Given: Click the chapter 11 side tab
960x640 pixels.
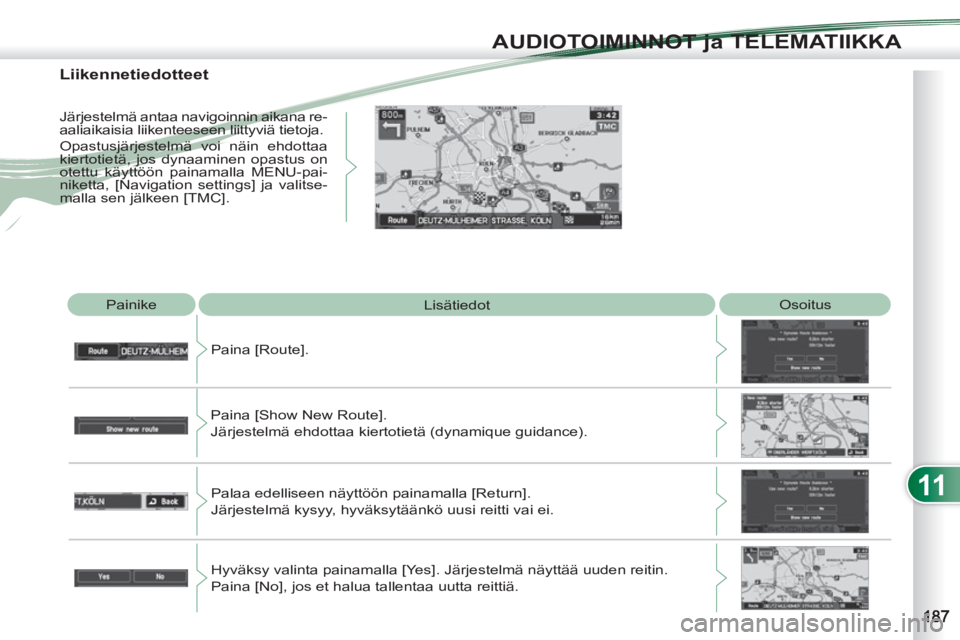Looking at the screenshot, I should [933, 484].
